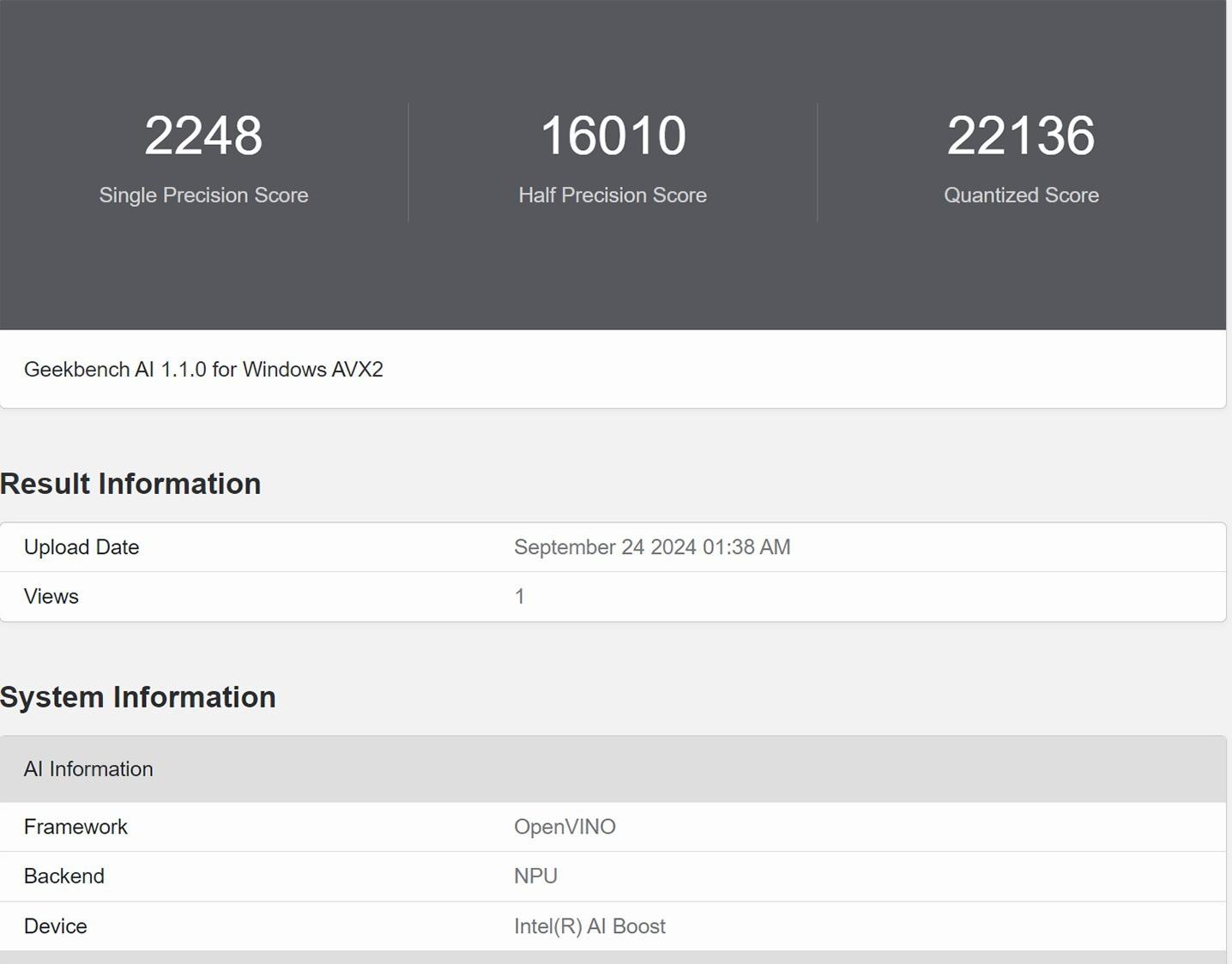
Task: Click the Quantized Score label
Action: [1021, 195]
